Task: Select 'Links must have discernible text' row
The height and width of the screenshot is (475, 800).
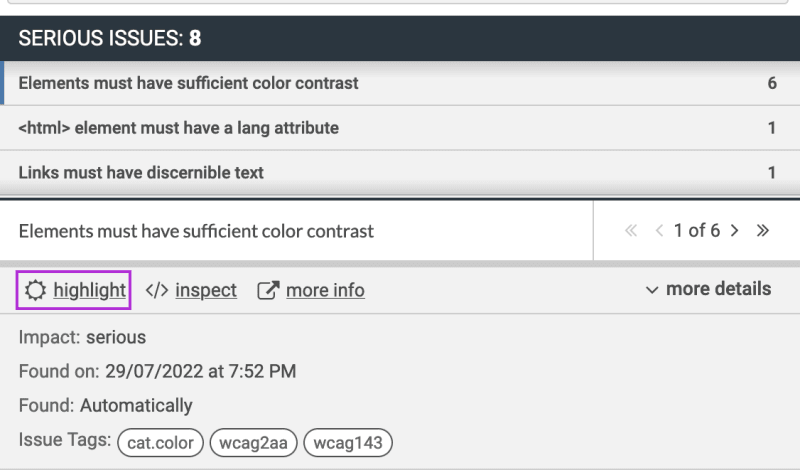Action: (400, 172)
